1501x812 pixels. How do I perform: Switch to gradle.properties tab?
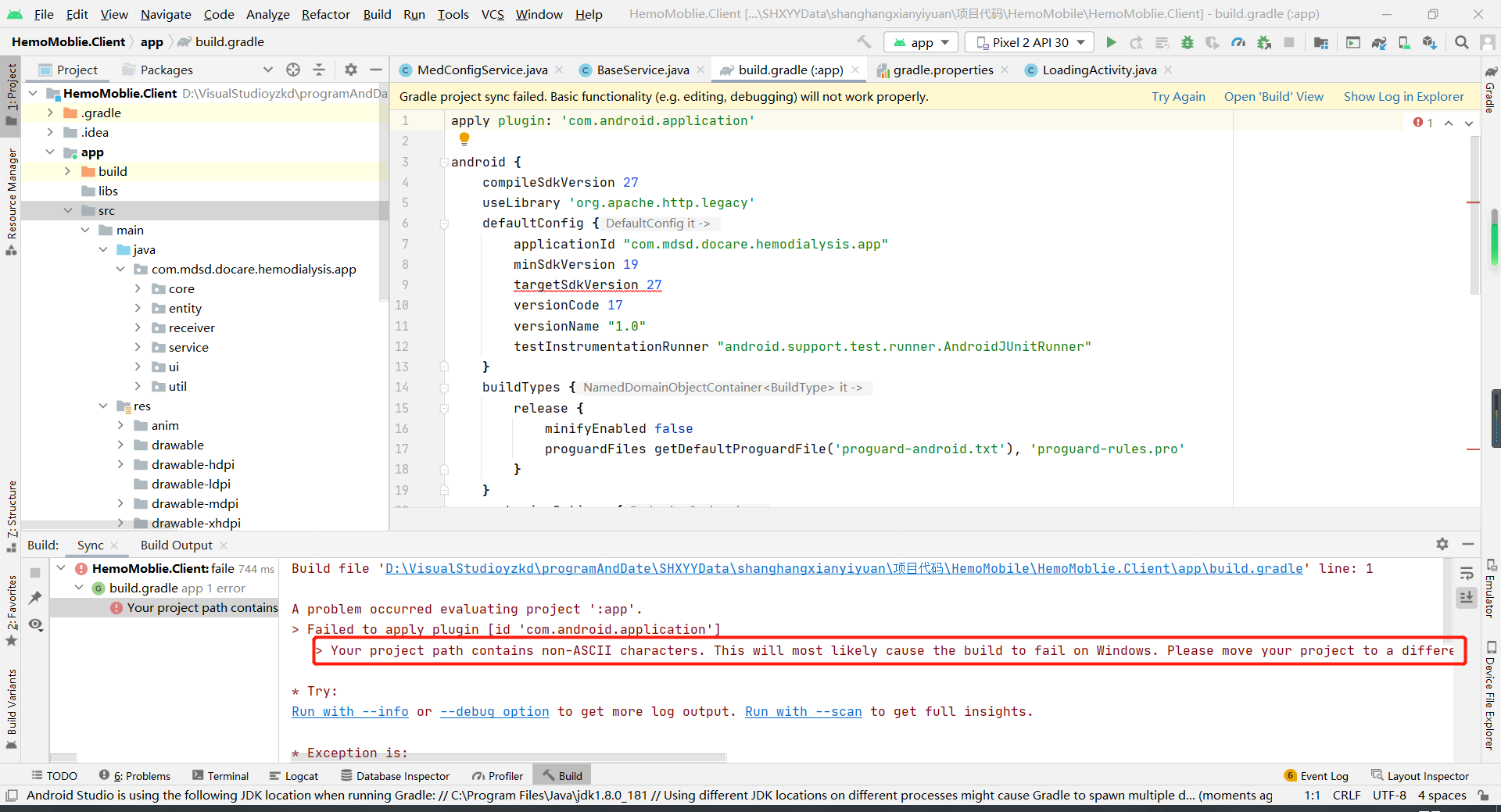pos(943,70)
